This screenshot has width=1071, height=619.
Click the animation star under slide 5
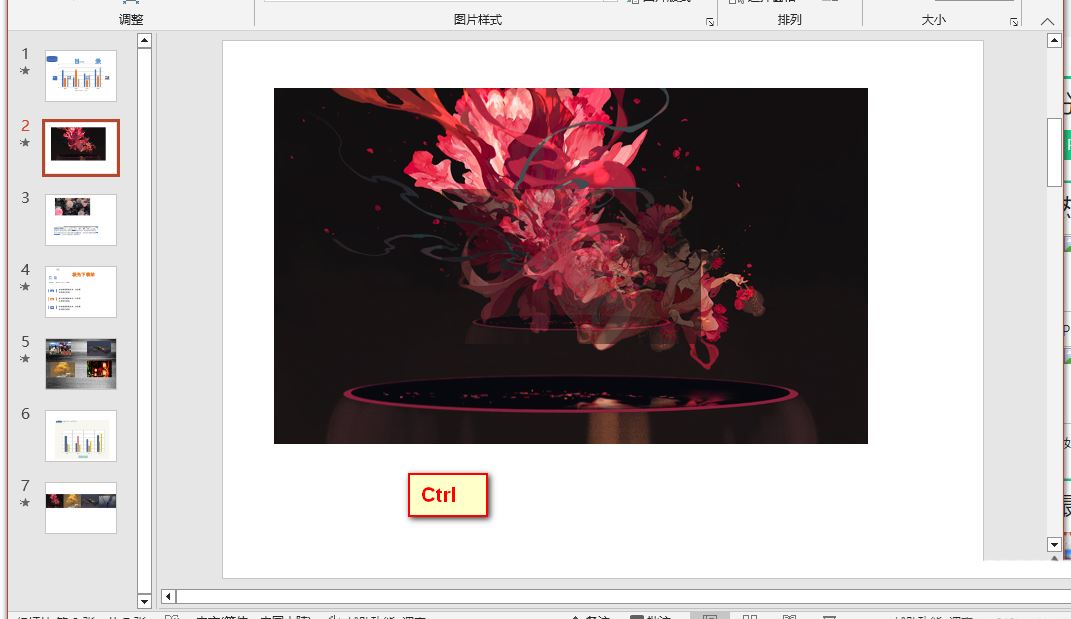(26, 359)
